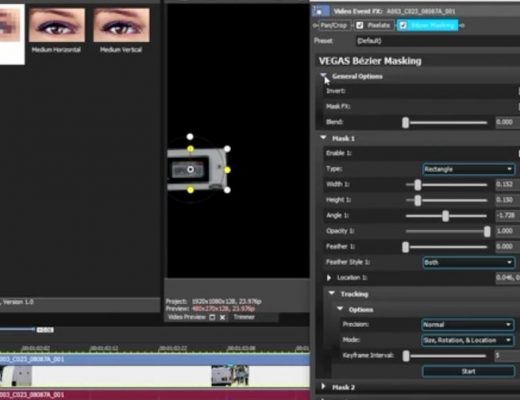520x400 pixels.
Task: Open the Pan/Crop effect in chain
Action: coord(334,25)
